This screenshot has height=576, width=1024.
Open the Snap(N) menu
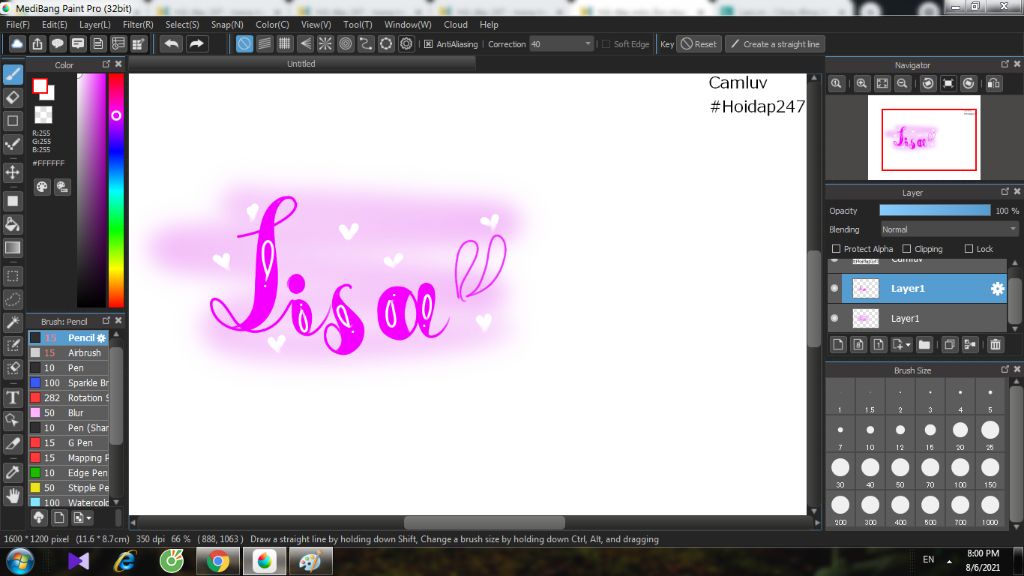[227, 25]
